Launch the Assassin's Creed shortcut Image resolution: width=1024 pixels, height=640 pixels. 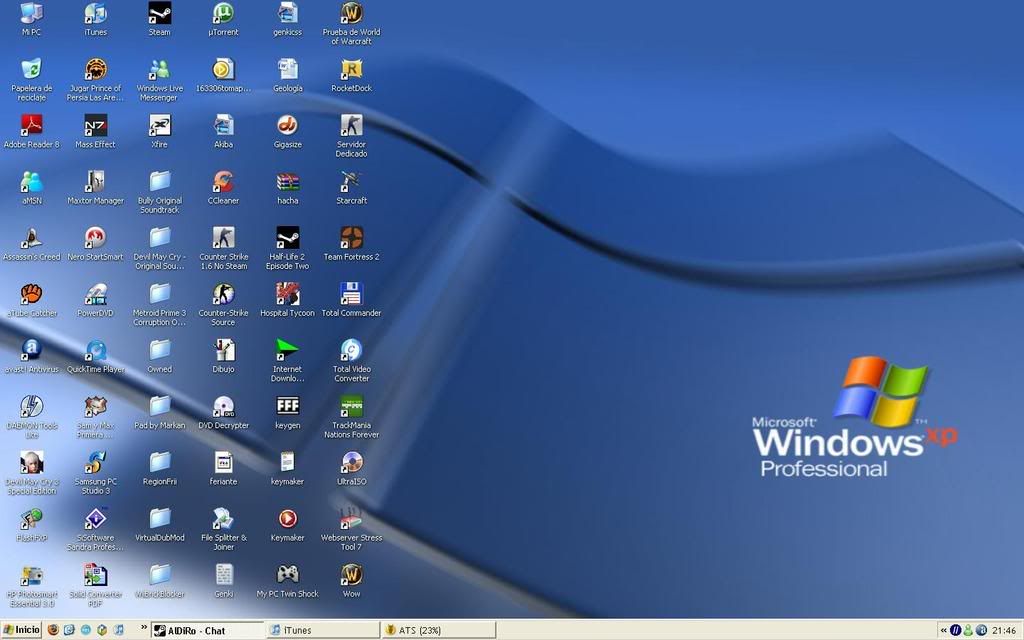pyautogui.click(x=31, y=244)
